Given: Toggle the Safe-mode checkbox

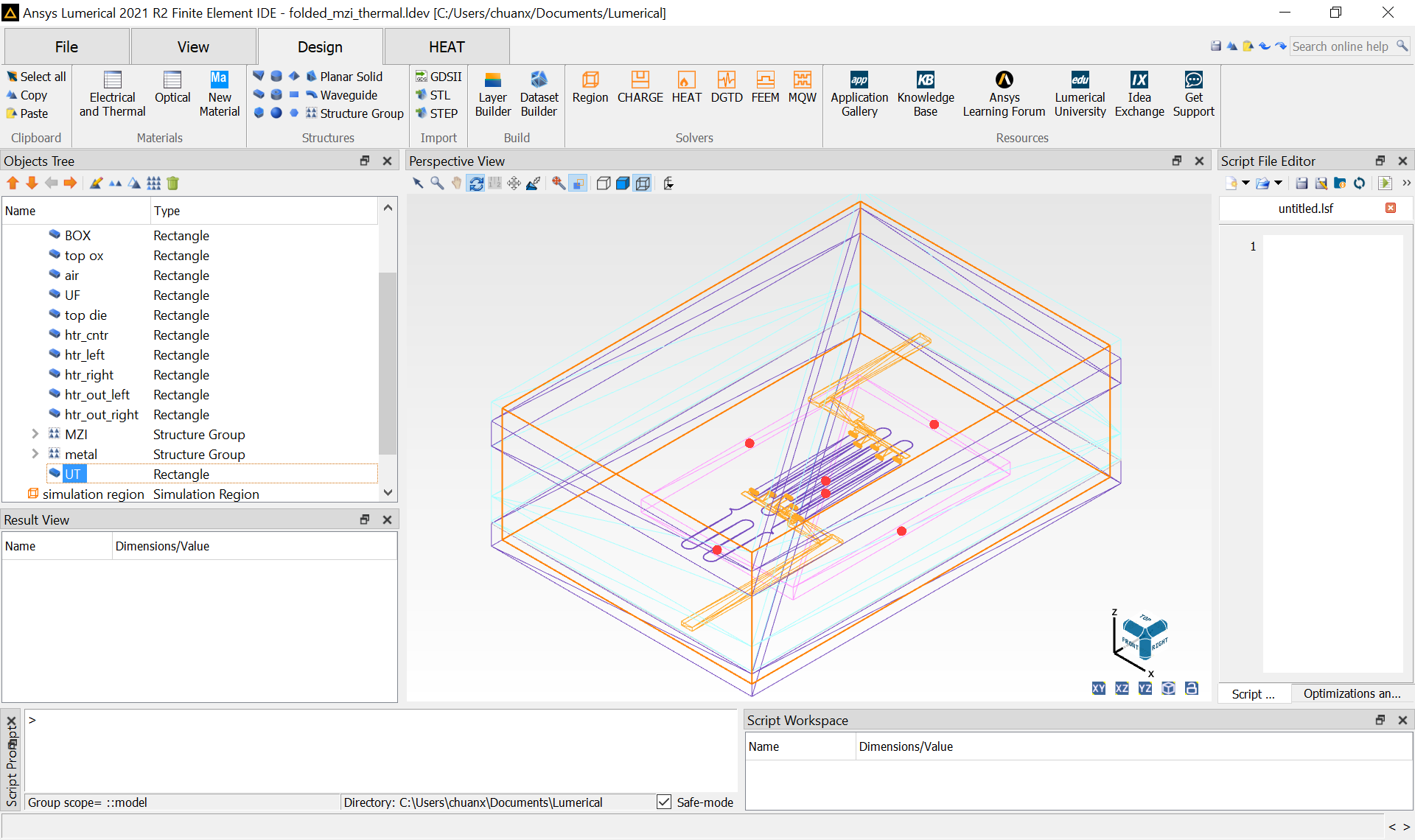Looking at the screenshot, I should point(664,802).
